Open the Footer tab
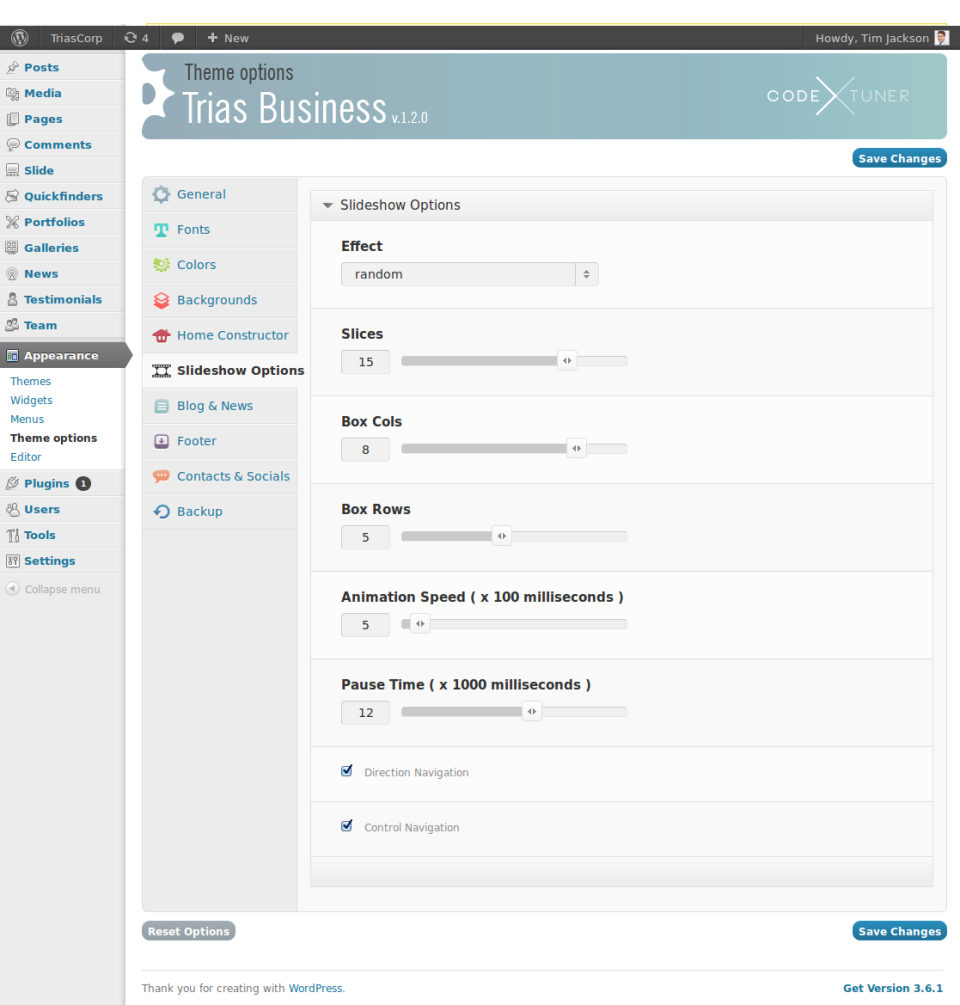Screen dimensions: 960x1005 point(220,441)
